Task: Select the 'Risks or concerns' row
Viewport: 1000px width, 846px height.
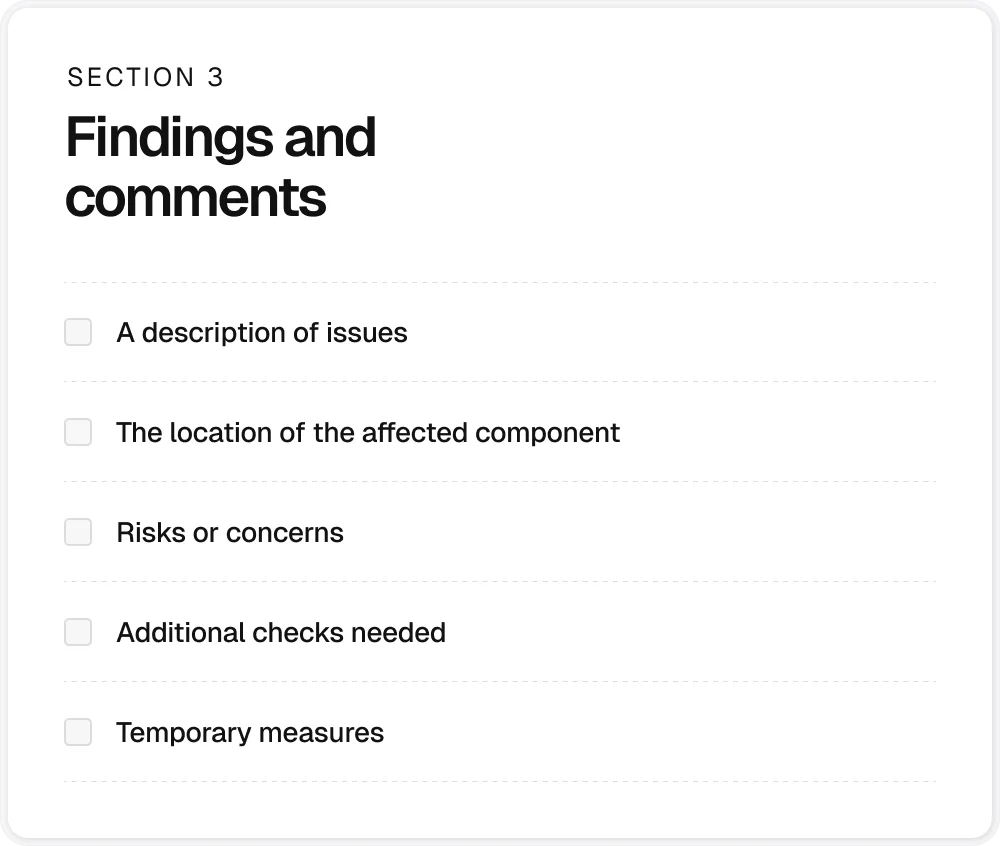Action: 230,532
